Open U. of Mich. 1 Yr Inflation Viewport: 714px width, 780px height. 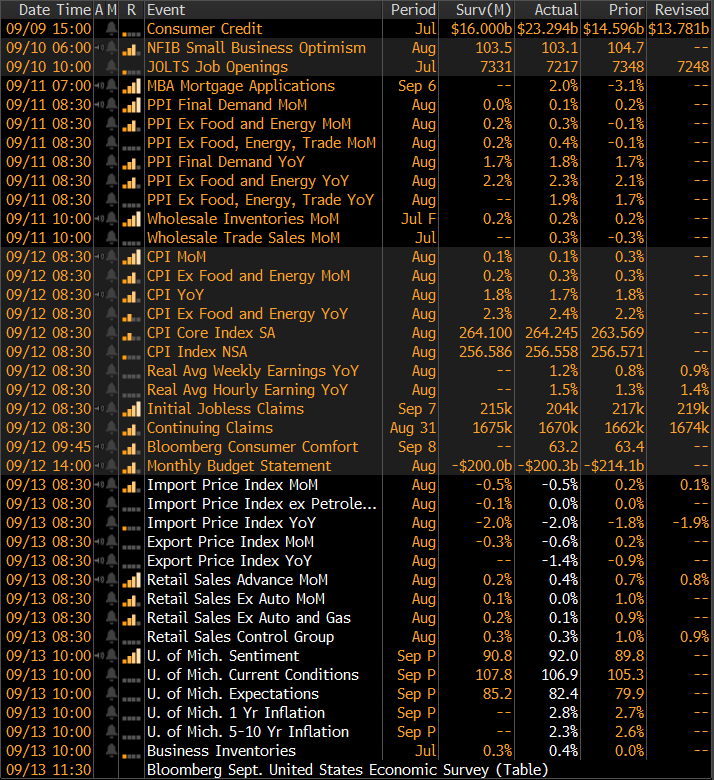(x=236, y=713)
